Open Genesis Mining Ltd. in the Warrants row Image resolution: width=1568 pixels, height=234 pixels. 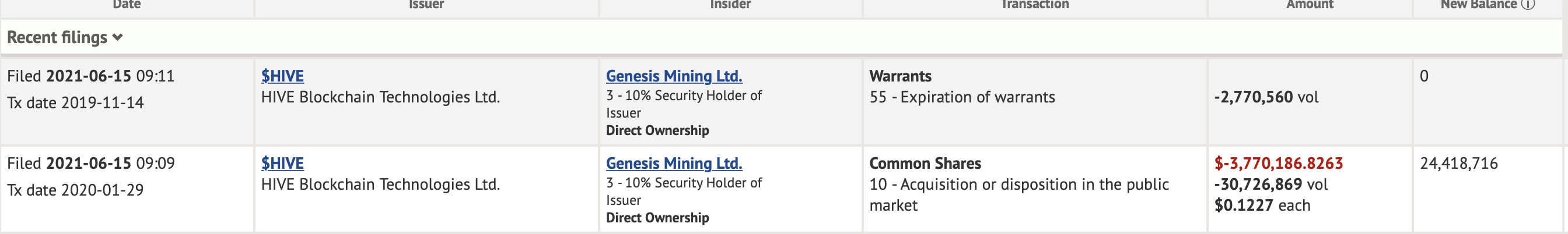coord(674,76)
